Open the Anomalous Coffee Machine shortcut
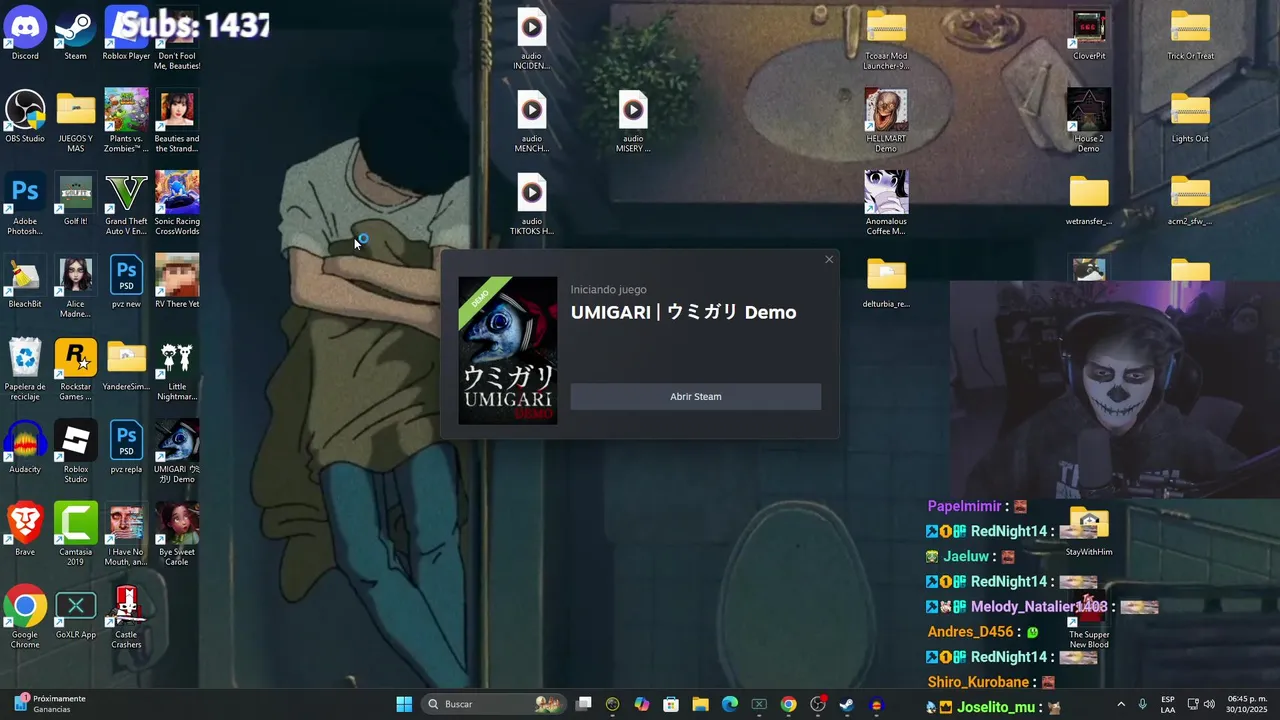This screenshot has width=1280, height=720. click(886, 204)
